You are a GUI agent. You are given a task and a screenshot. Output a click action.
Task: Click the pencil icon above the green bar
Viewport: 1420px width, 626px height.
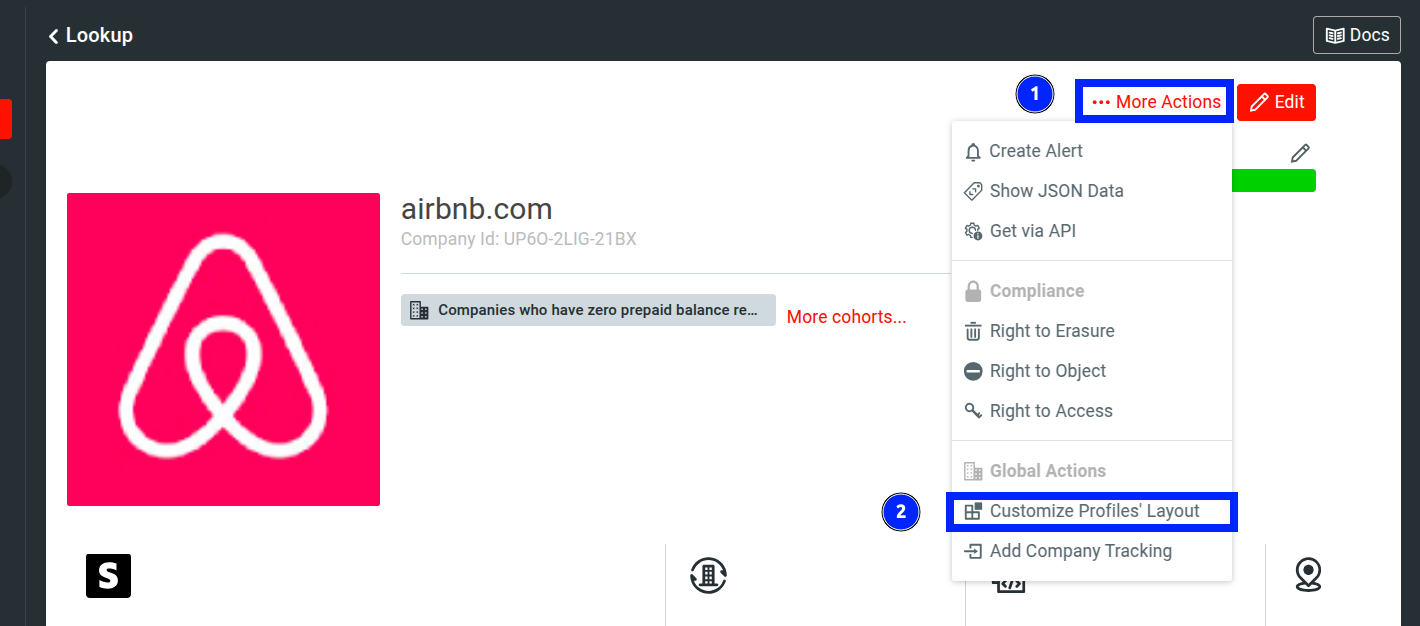1300,152
